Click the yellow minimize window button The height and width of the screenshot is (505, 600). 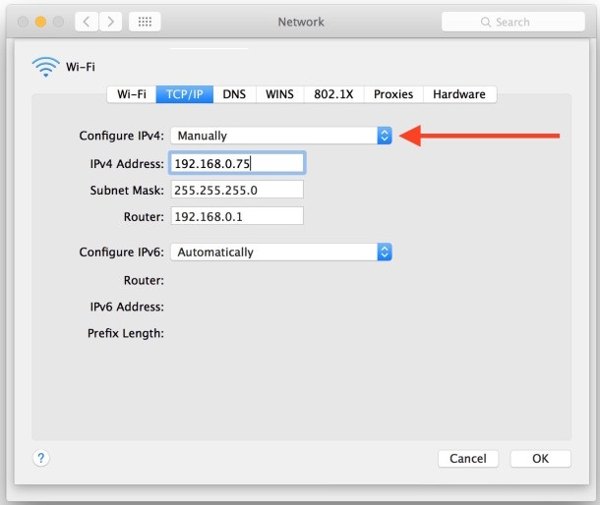tap(41, 22)
